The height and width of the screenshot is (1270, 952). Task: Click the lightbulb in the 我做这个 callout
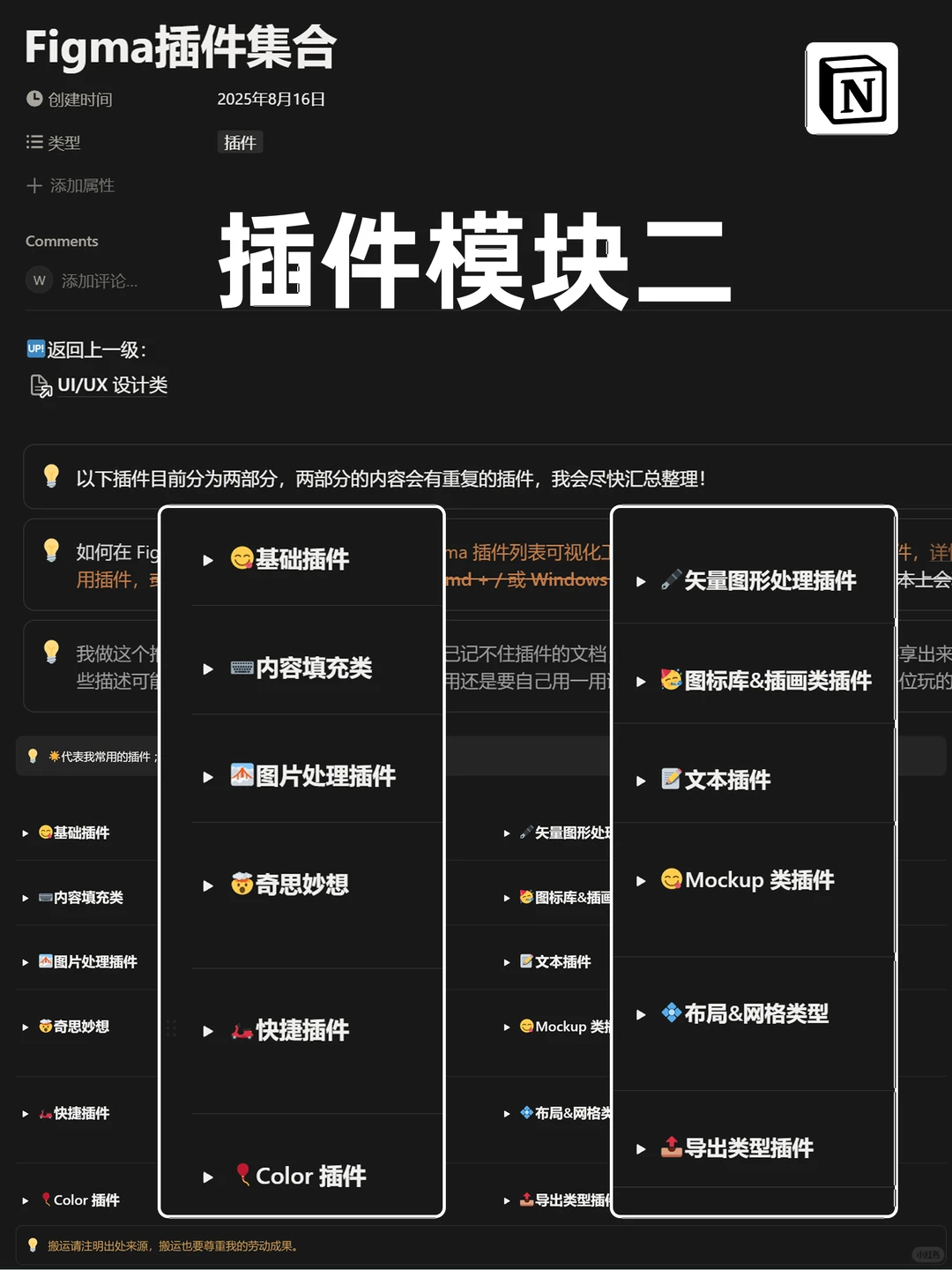click(51, 653)
